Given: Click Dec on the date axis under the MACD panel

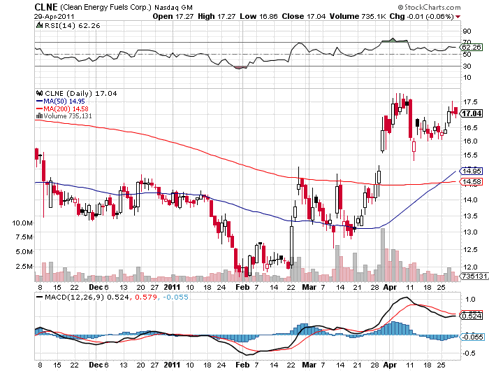Looking at the screenshot, I should tap(96, 365).
